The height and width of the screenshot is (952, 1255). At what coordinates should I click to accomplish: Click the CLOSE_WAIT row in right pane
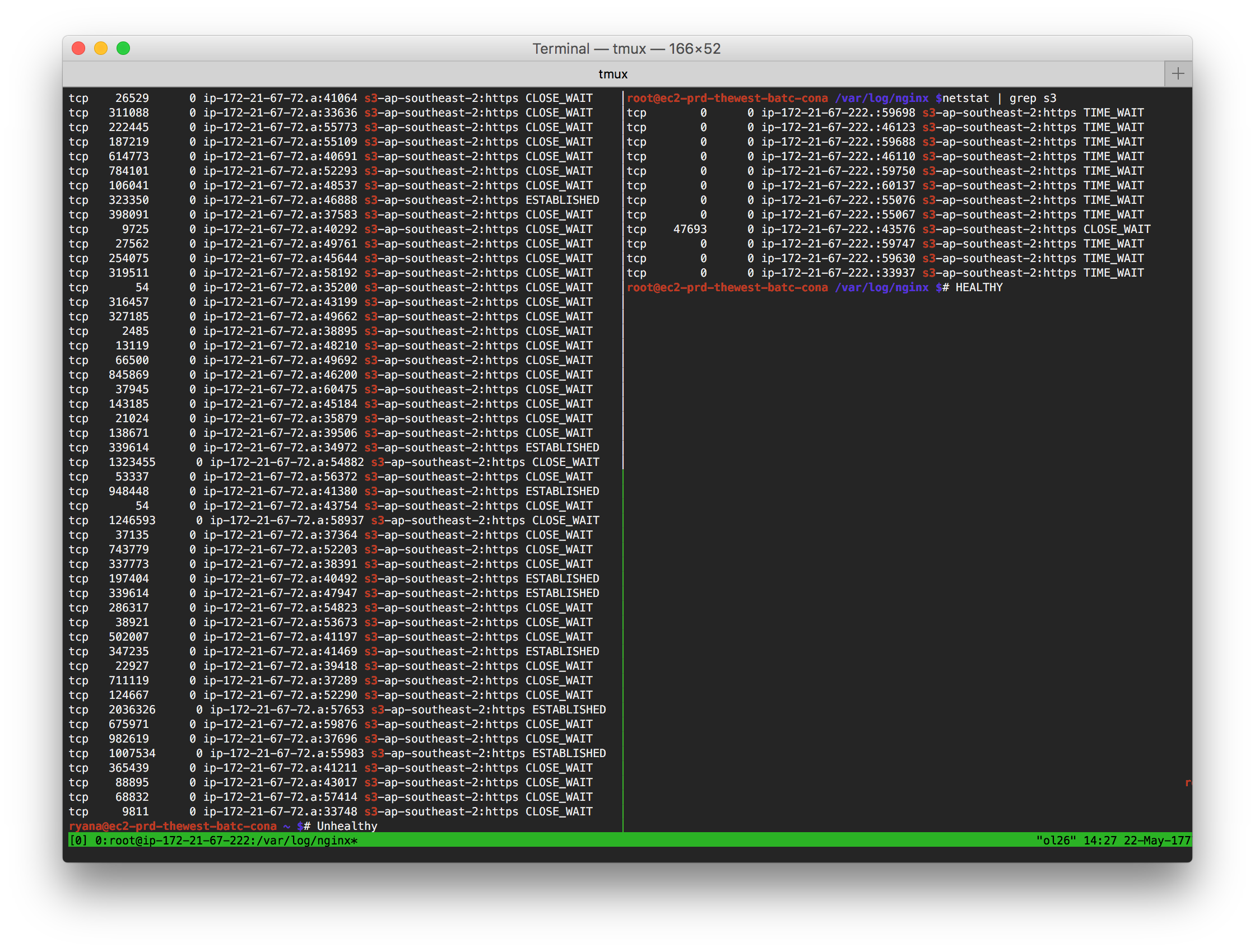(x=1116, y=229)
